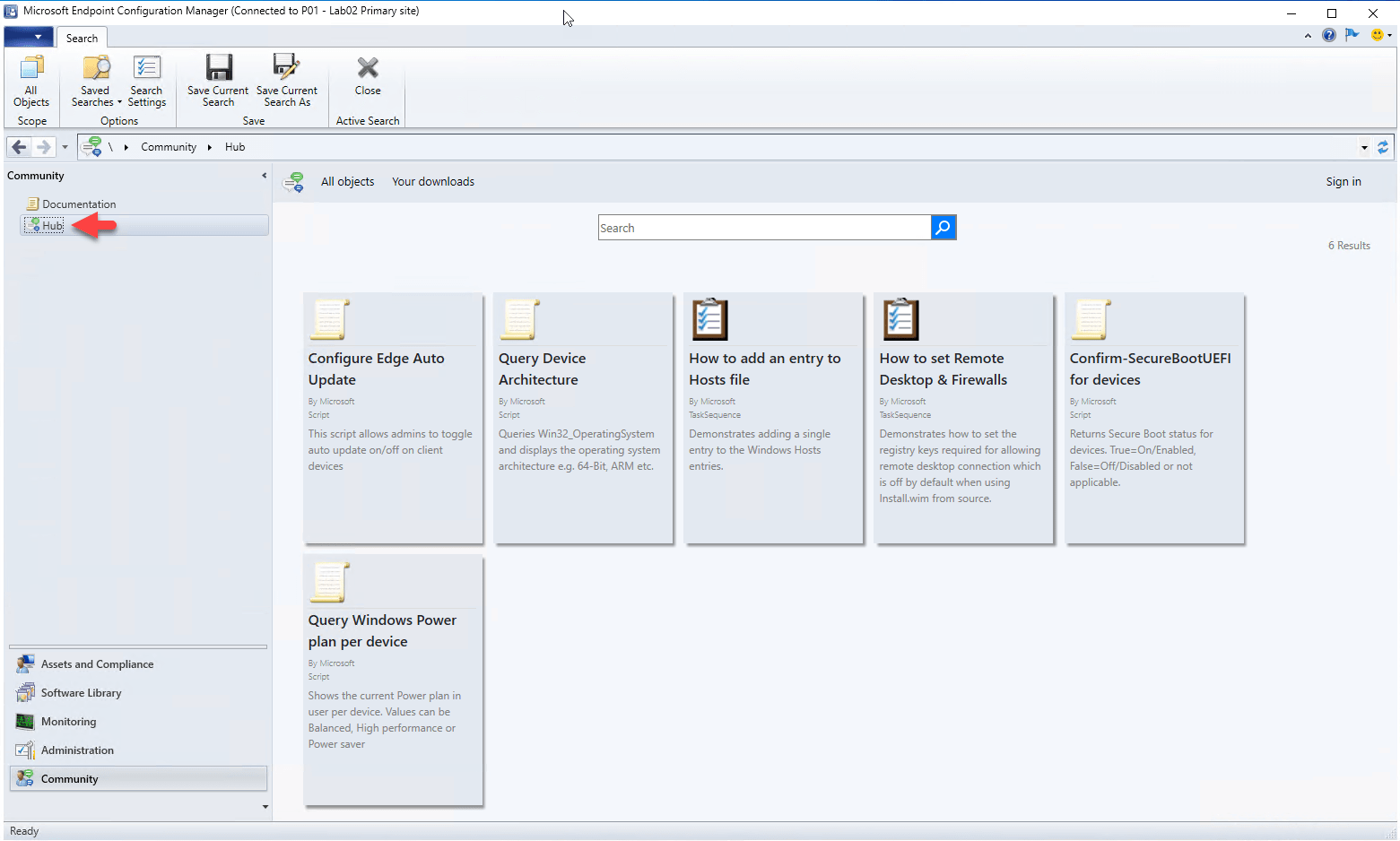This screenshot has height=841, width=1400.
Task: Click the notification flag icon
Action: pyautogui.click(x=1352, y=35)
